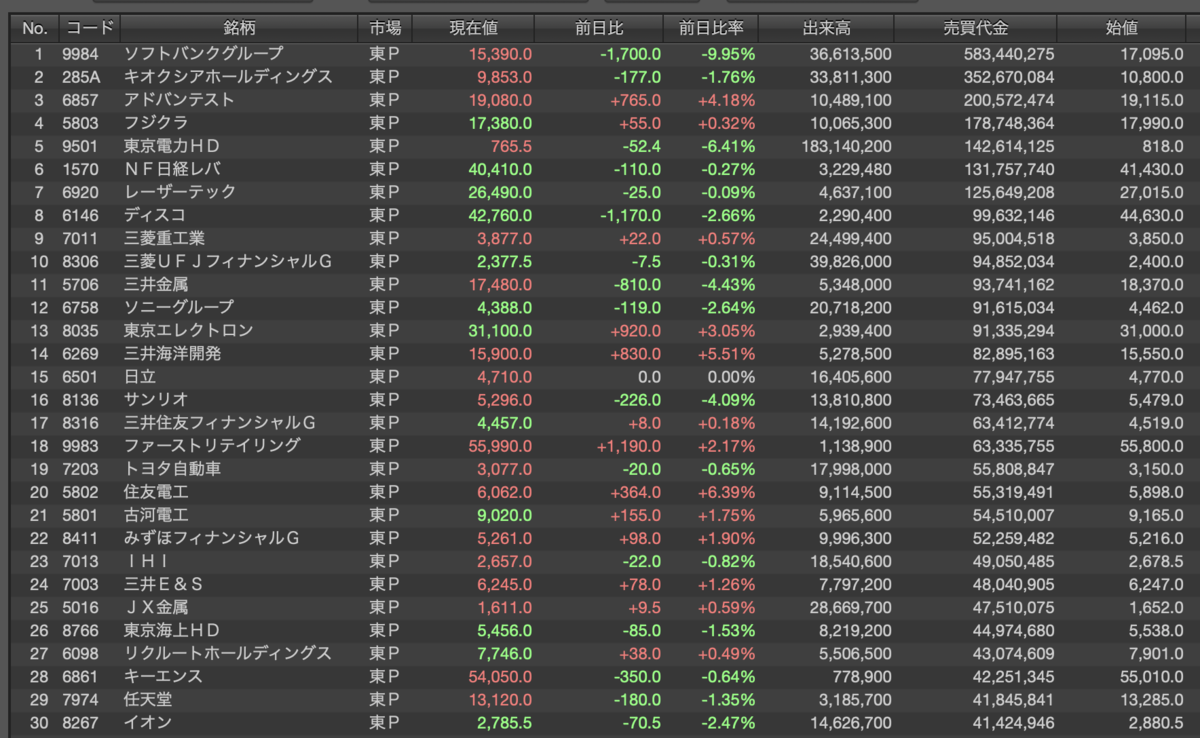Screen dimensions: 1200x738
Task: Click the ファーストリテイリング stock name
Action: pyautogui.click(x=198, y=445)
